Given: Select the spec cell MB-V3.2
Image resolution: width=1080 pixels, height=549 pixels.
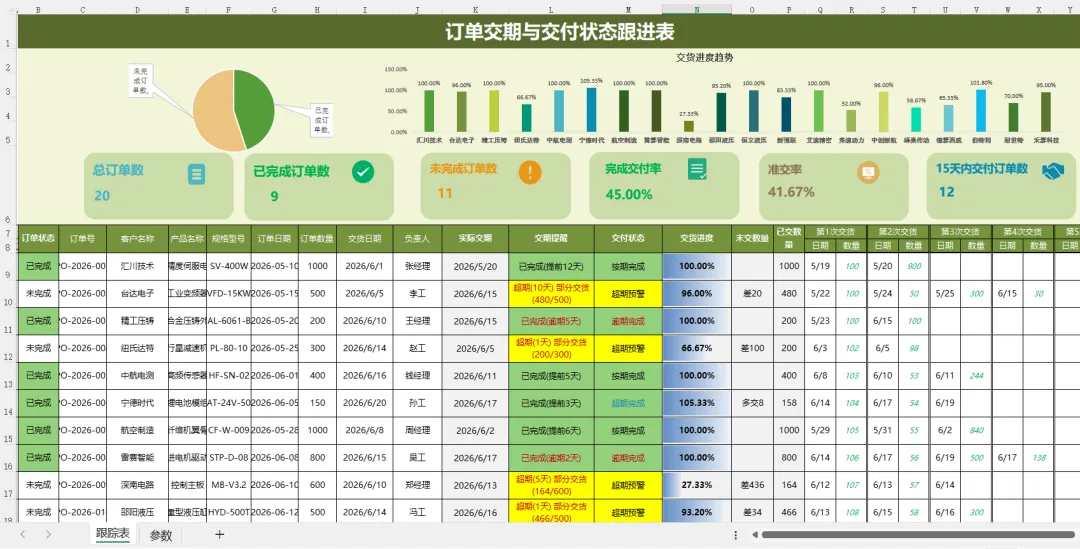Looking at the screenshot, I should (229, 485).
